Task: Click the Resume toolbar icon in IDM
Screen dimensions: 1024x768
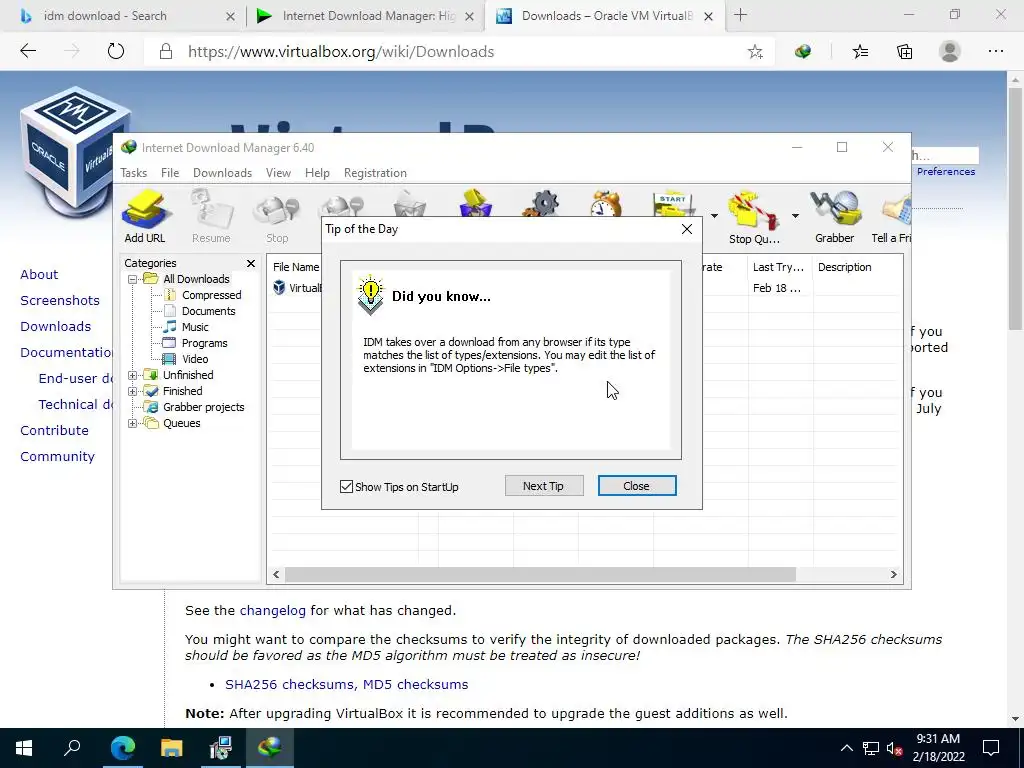Action: tap(211, 217)
